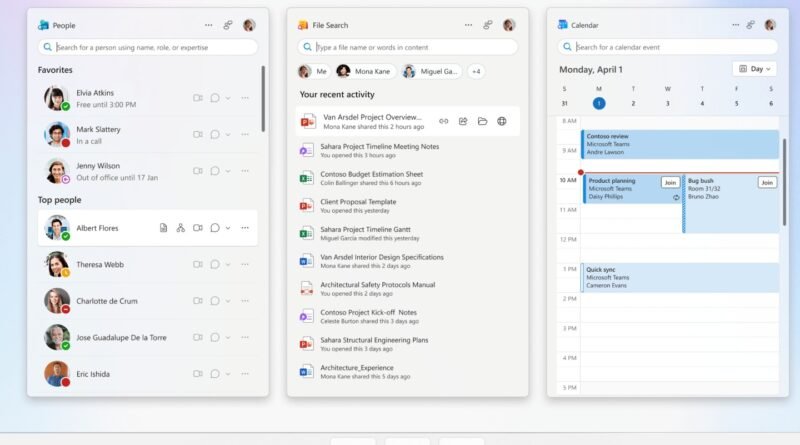
Task: Open more options in Calendar header
Action: point(735,25)
